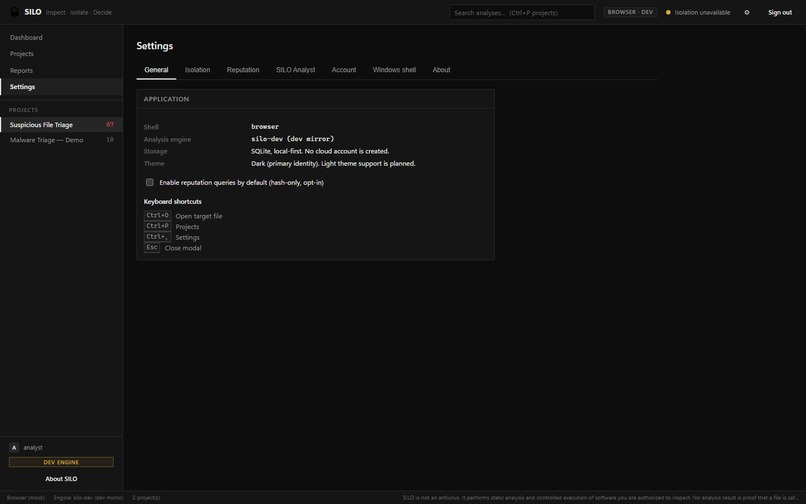Go to the Account tab
Viewport: 806px width, 504px height.
pos(344,70)
